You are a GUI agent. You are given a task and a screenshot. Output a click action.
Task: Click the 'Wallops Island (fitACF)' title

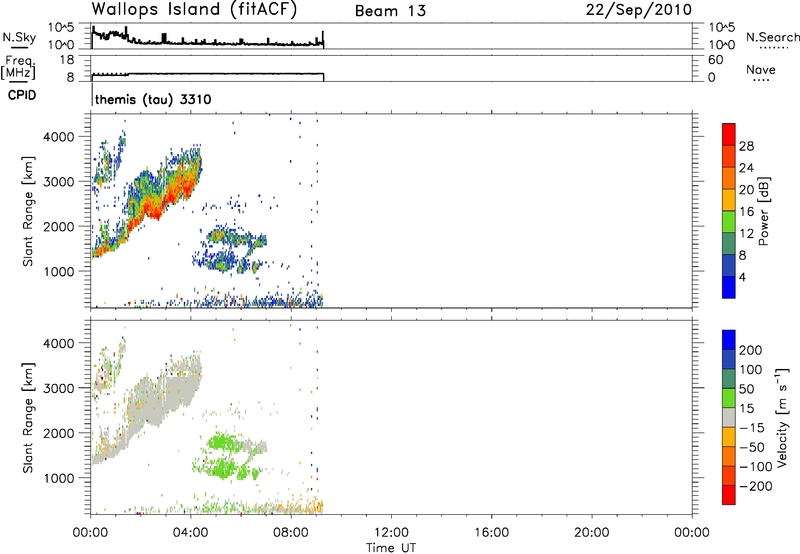(194, 10)
